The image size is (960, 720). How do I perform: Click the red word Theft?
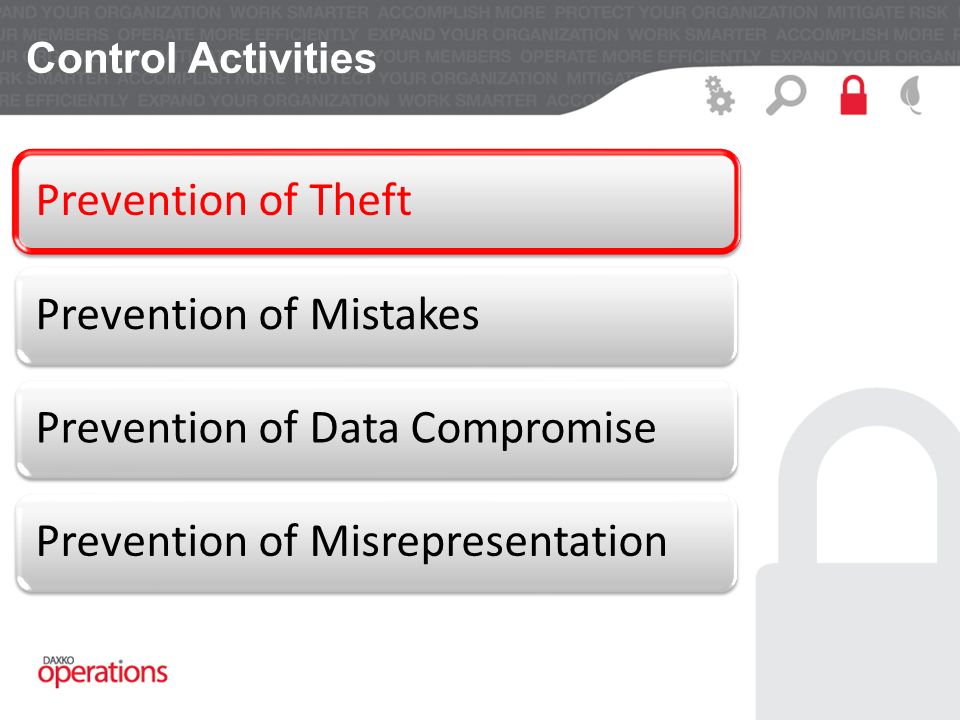pos(361,200)
